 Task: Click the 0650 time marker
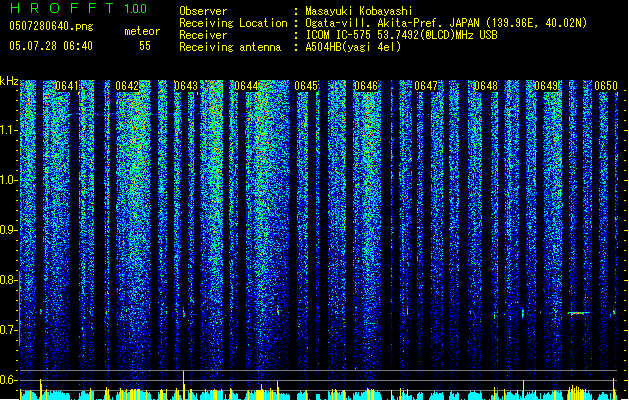pos(606,86)
